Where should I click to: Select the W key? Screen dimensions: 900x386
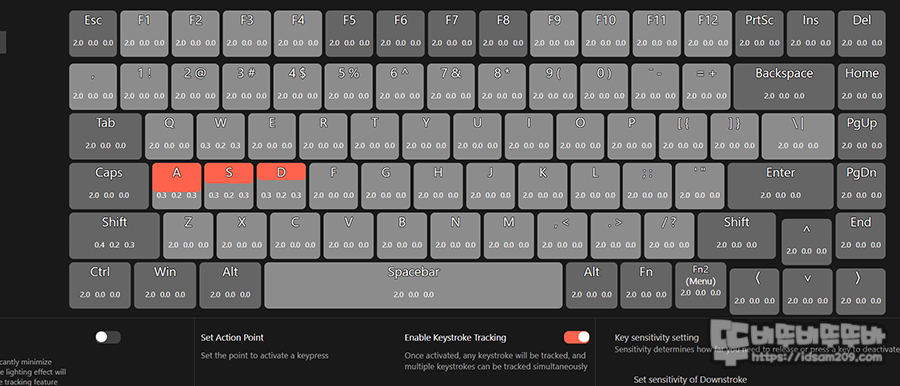(x=220, y=137)
